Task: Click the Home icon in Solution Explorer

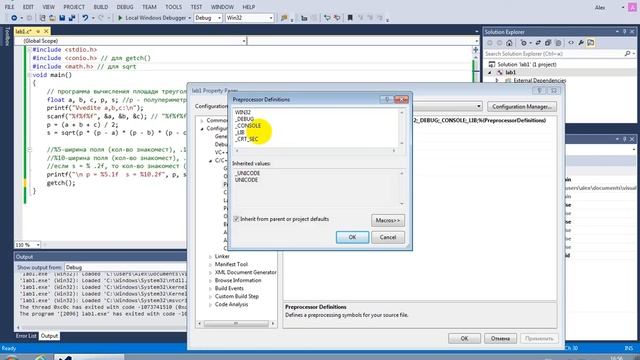Action: 509,43
